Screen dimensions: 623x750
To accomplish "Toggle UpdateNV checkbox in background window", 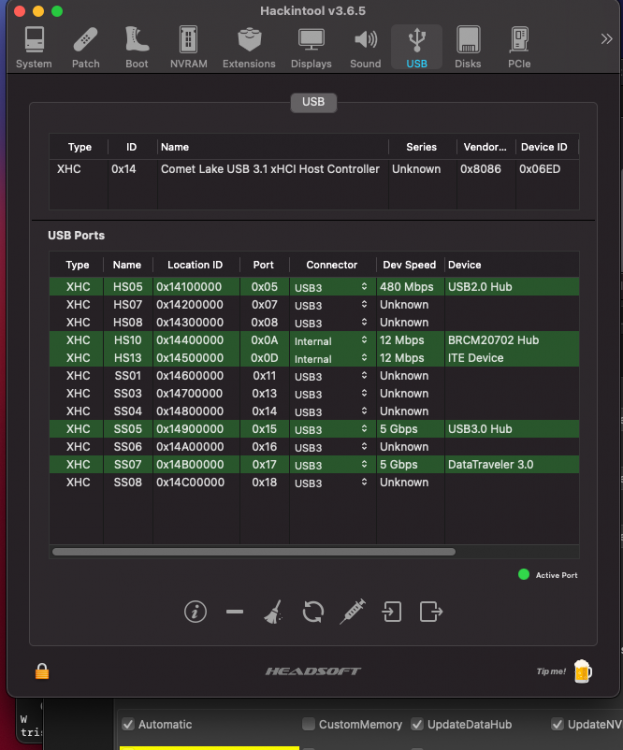I will (557, 724).
